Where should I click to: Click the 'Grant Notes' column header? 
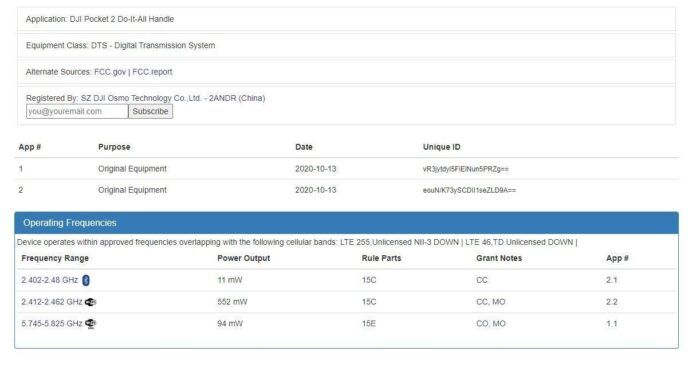(x=499, y=258)
